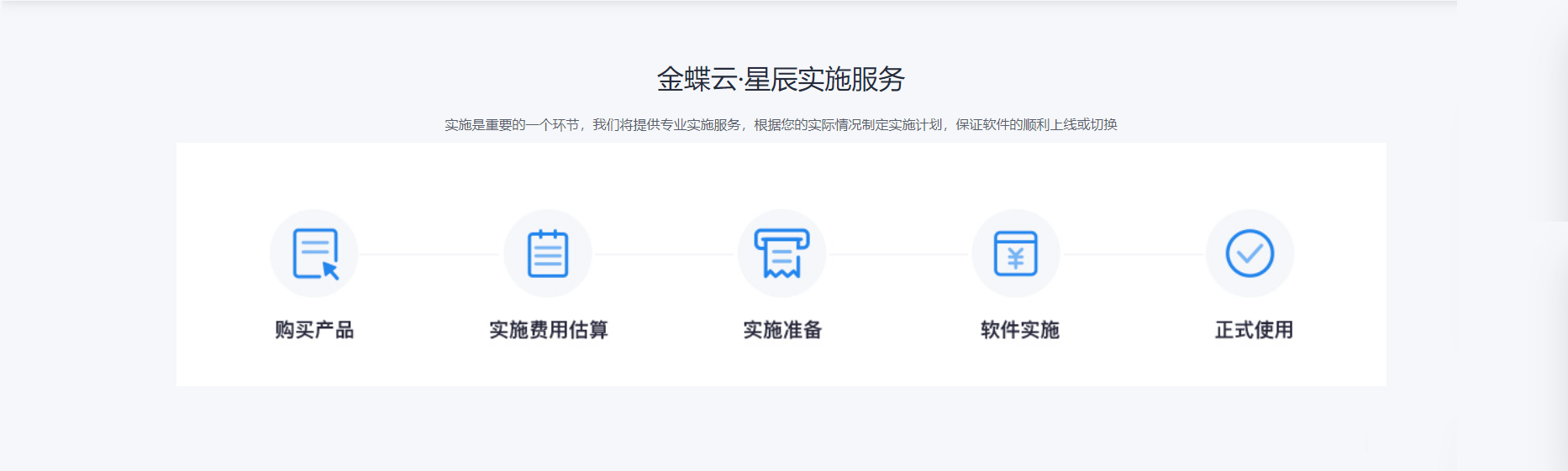Screen dimensions: 1568x471
Task: Click connector line between 实施费用估算 and 实施准备
Action: 665,254
